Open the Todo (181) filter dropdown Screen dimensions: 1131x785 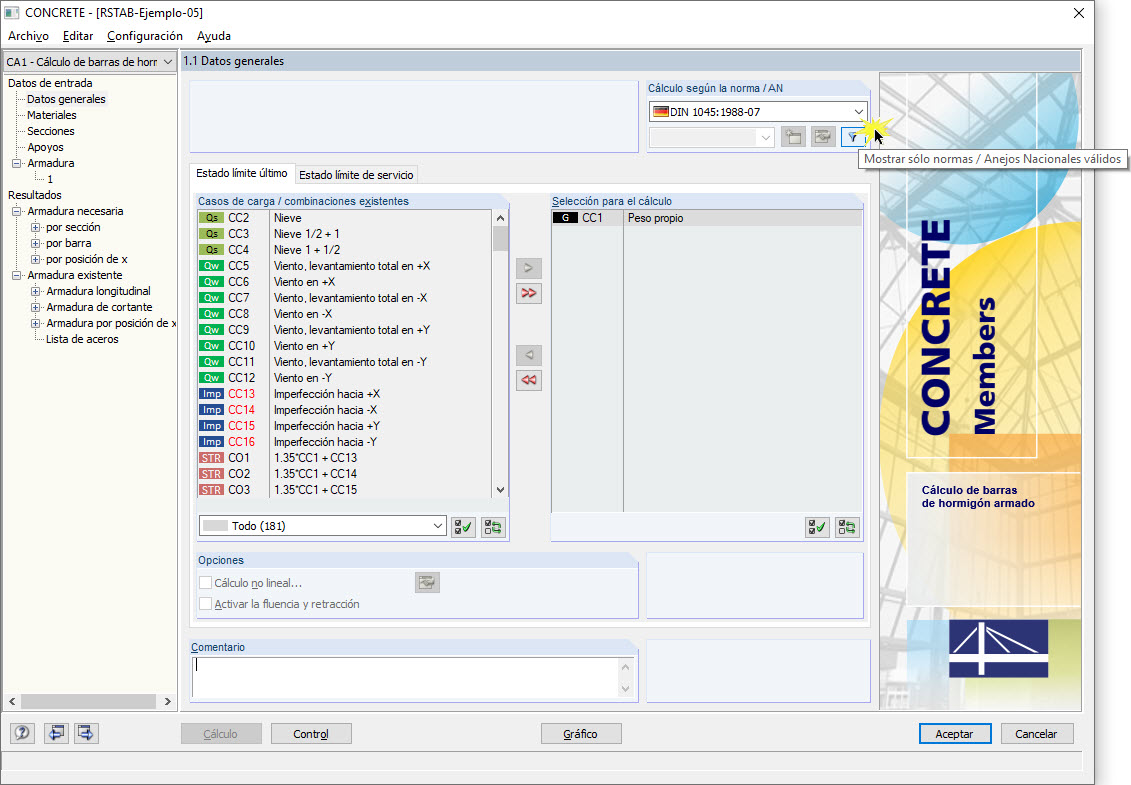coord(322,526)
